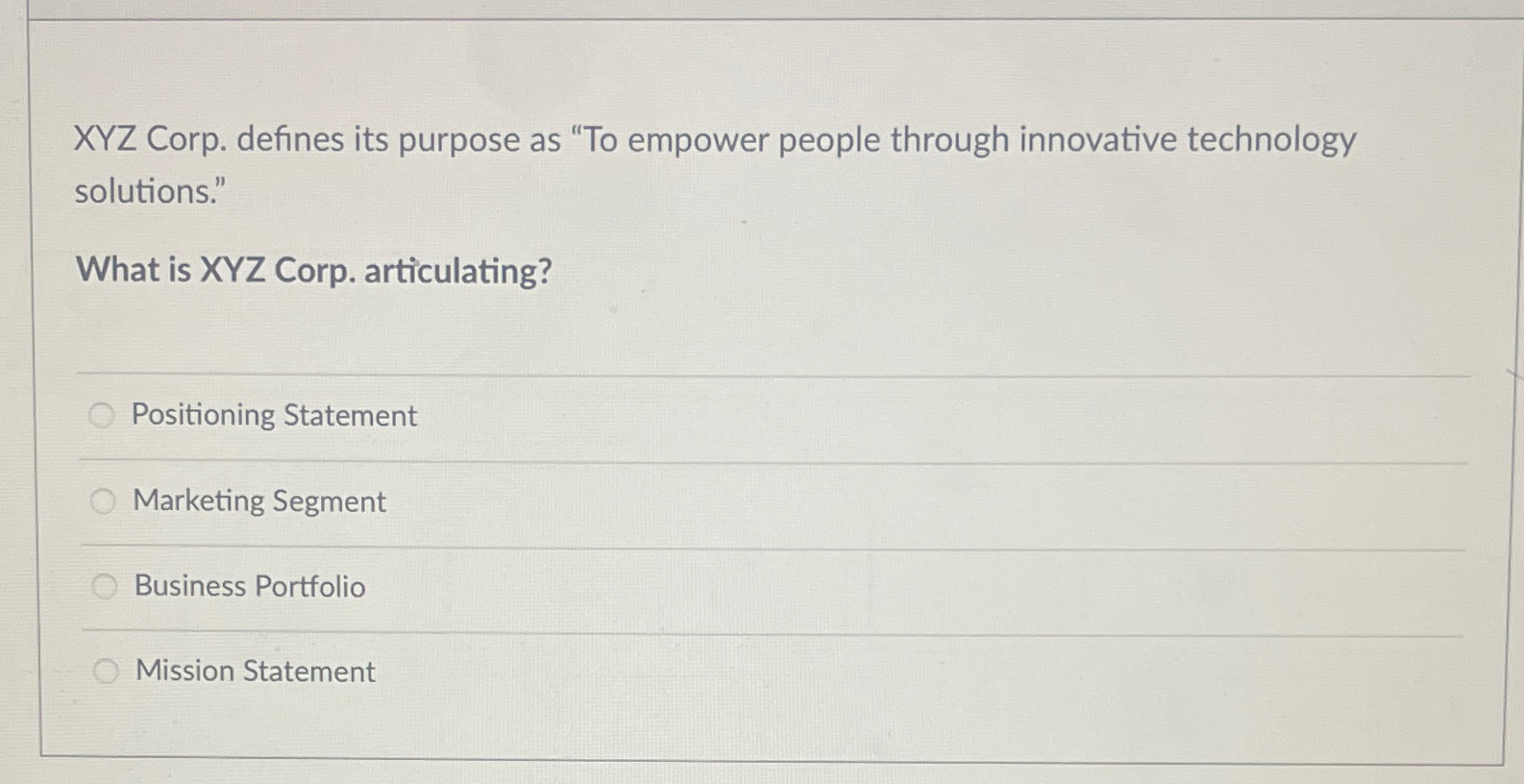Click the quiz question heading
1524x784 pixels.
coord(313,271)
